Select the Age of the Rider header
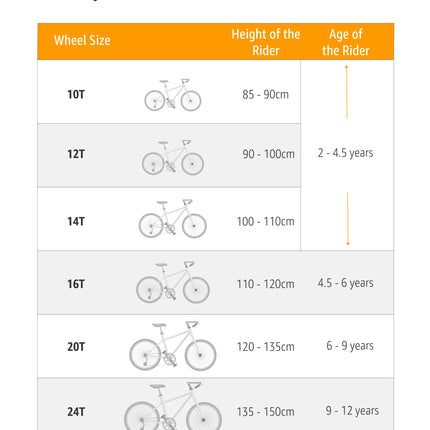430x430 pixels. 346,42
